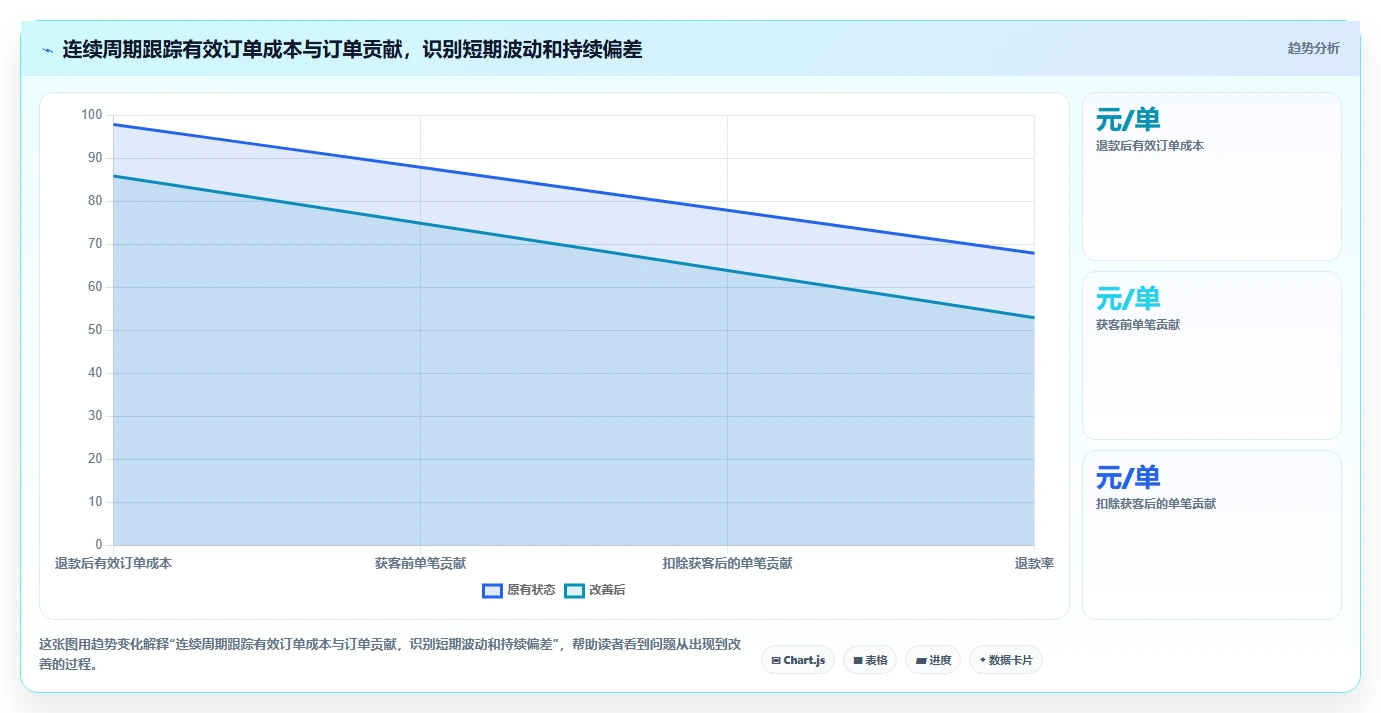Click the 数据卡片 chip
The height and width of the screenshot is (713, 1381).
(1006, 660)
